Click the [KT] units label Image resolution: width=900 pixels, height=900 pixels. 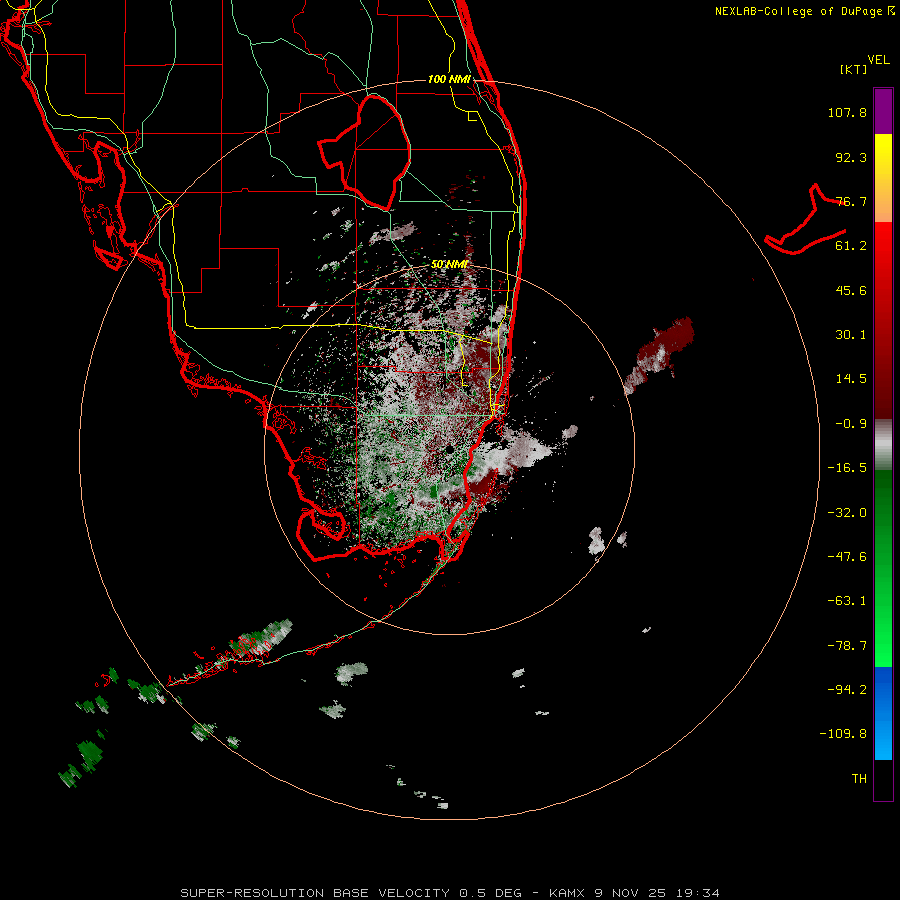click(854, 69)
